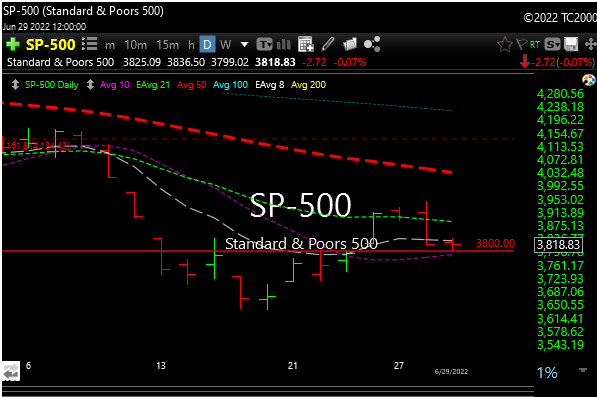The width and height of the screenshot is (597, 397).
Task: Click the 4,032.48 price scale value
Action: tap(560, 173)
